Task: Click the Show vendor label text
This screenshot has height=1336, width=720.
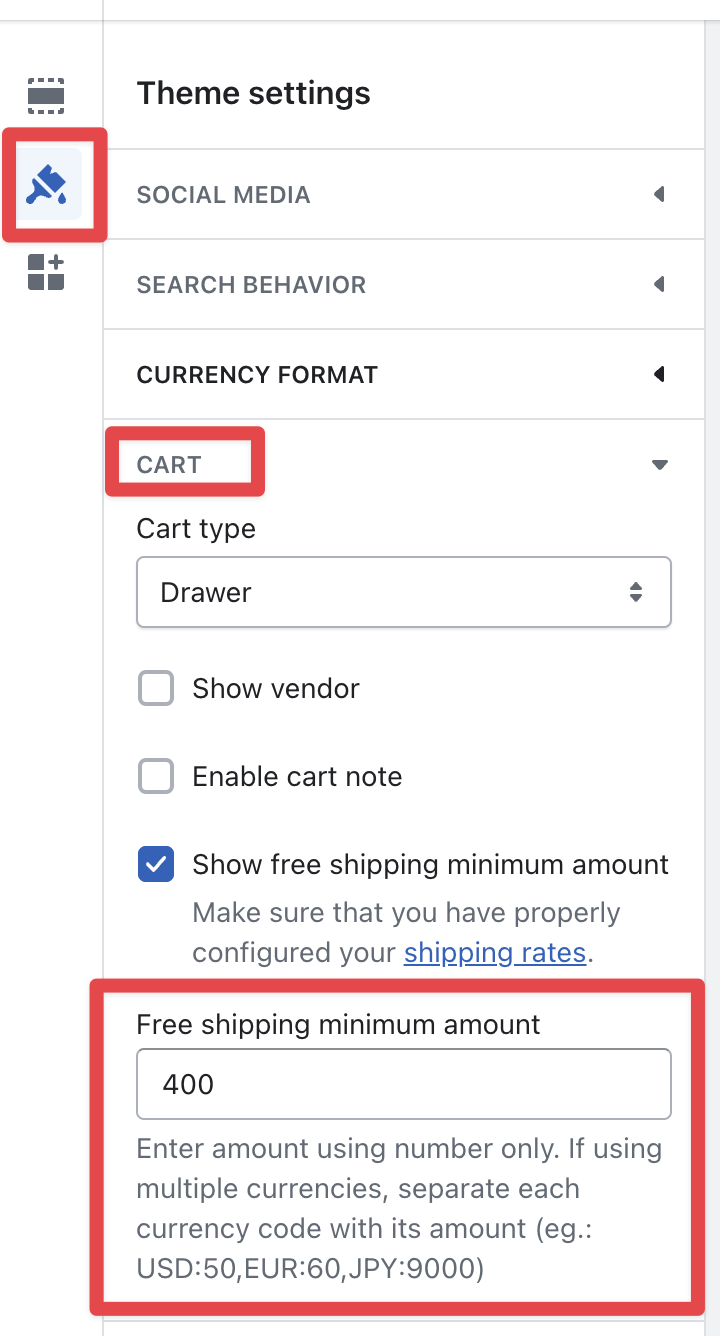Action: point(276,689)
